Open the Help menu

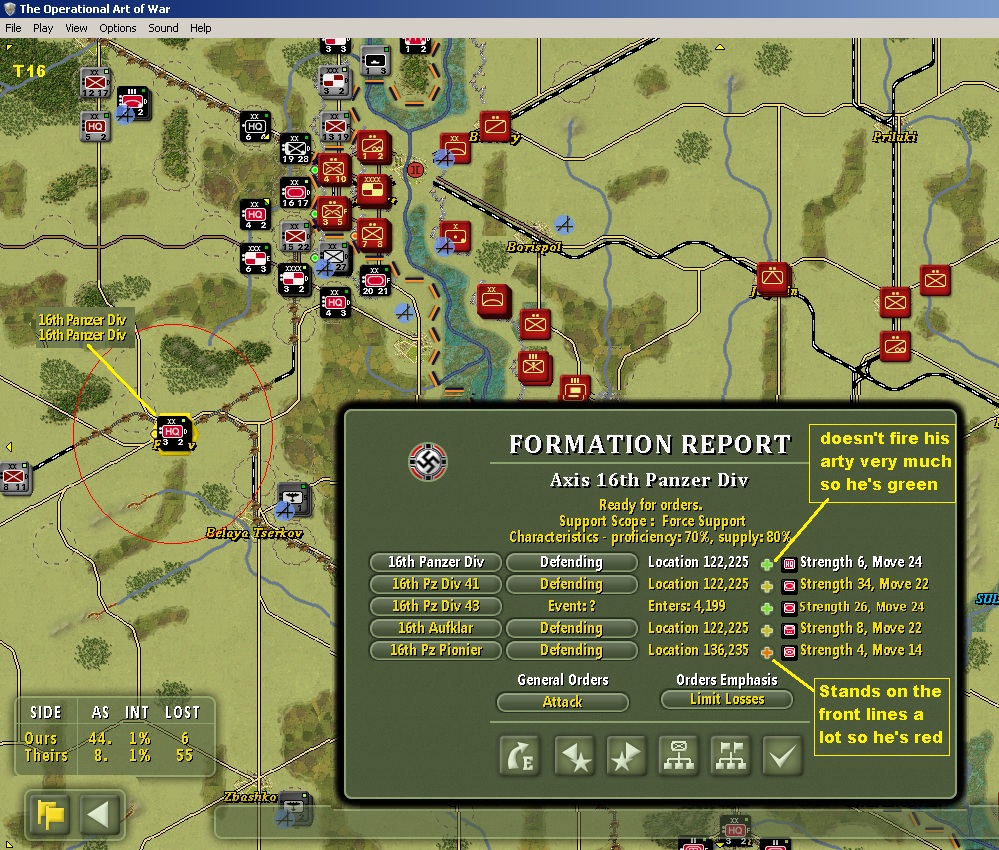click(201, 28)
